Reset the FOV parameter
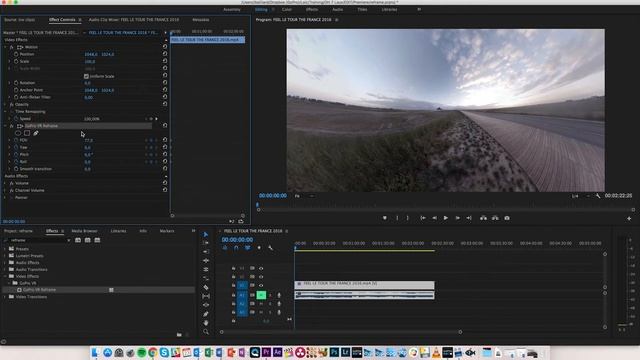Viewport: 640px width, 360px height. (165, 140)
